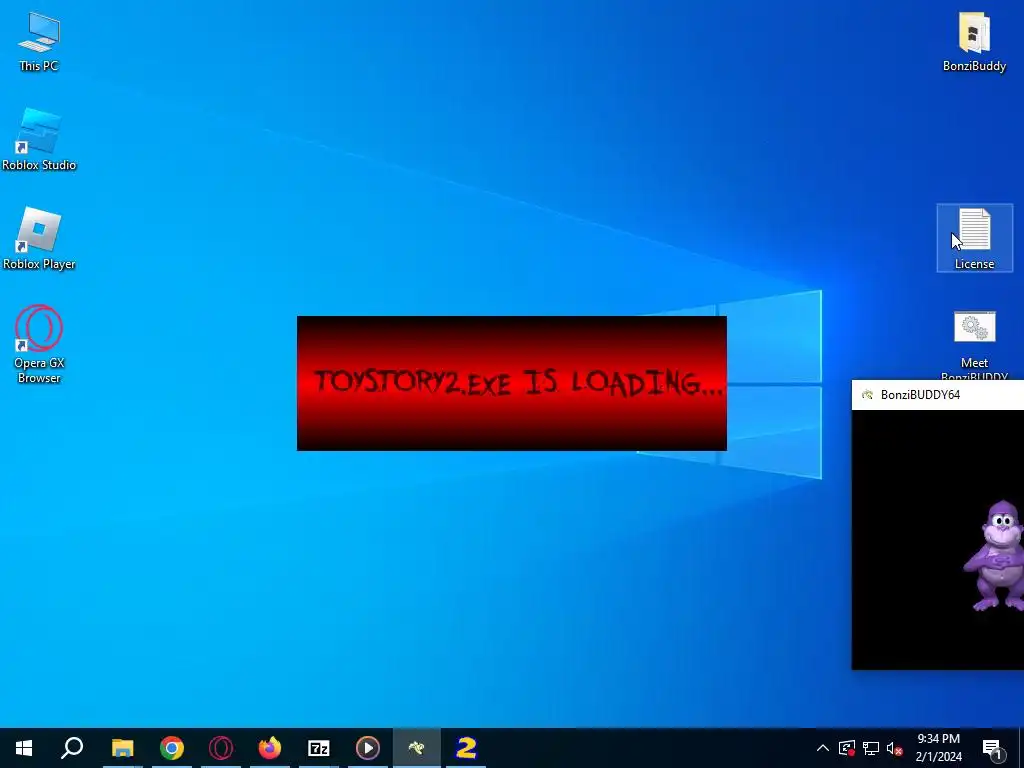Viewport: 1024px width, 768px height.
Task: Open the Windows Start menu
Action: pos(24,748)
